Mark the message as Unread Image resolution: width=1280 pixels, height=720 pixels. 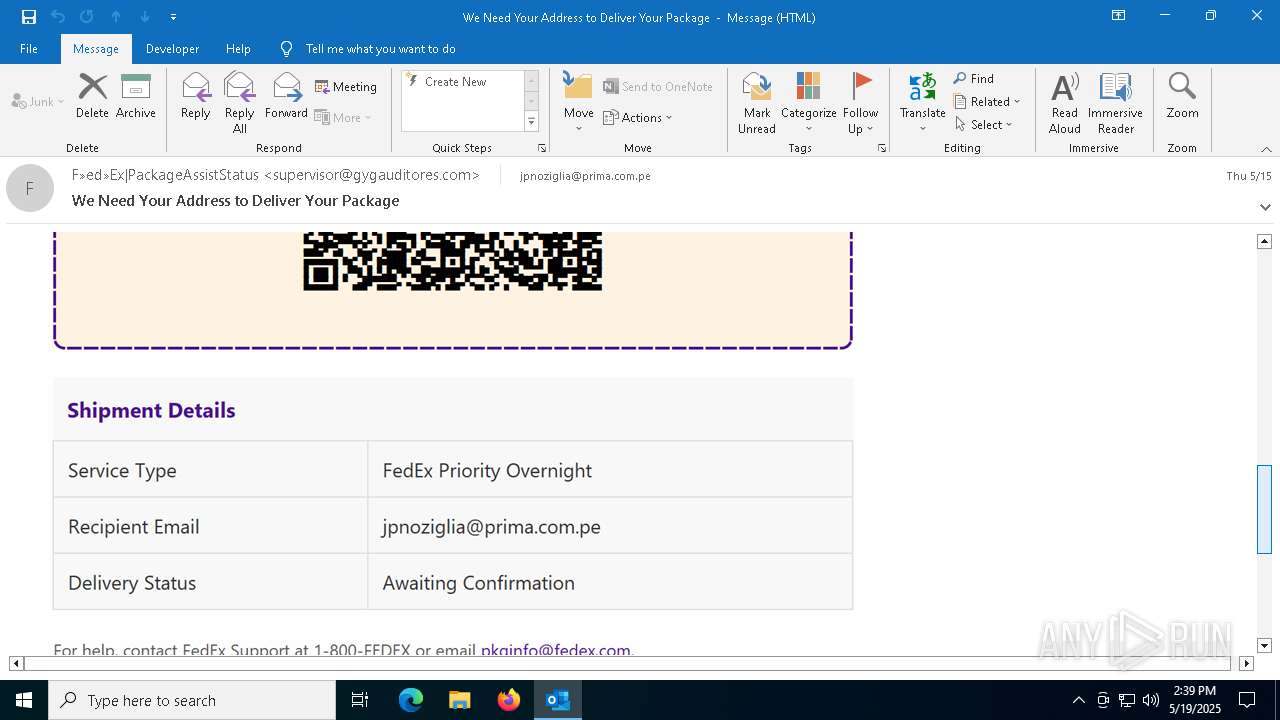point(757,102)
